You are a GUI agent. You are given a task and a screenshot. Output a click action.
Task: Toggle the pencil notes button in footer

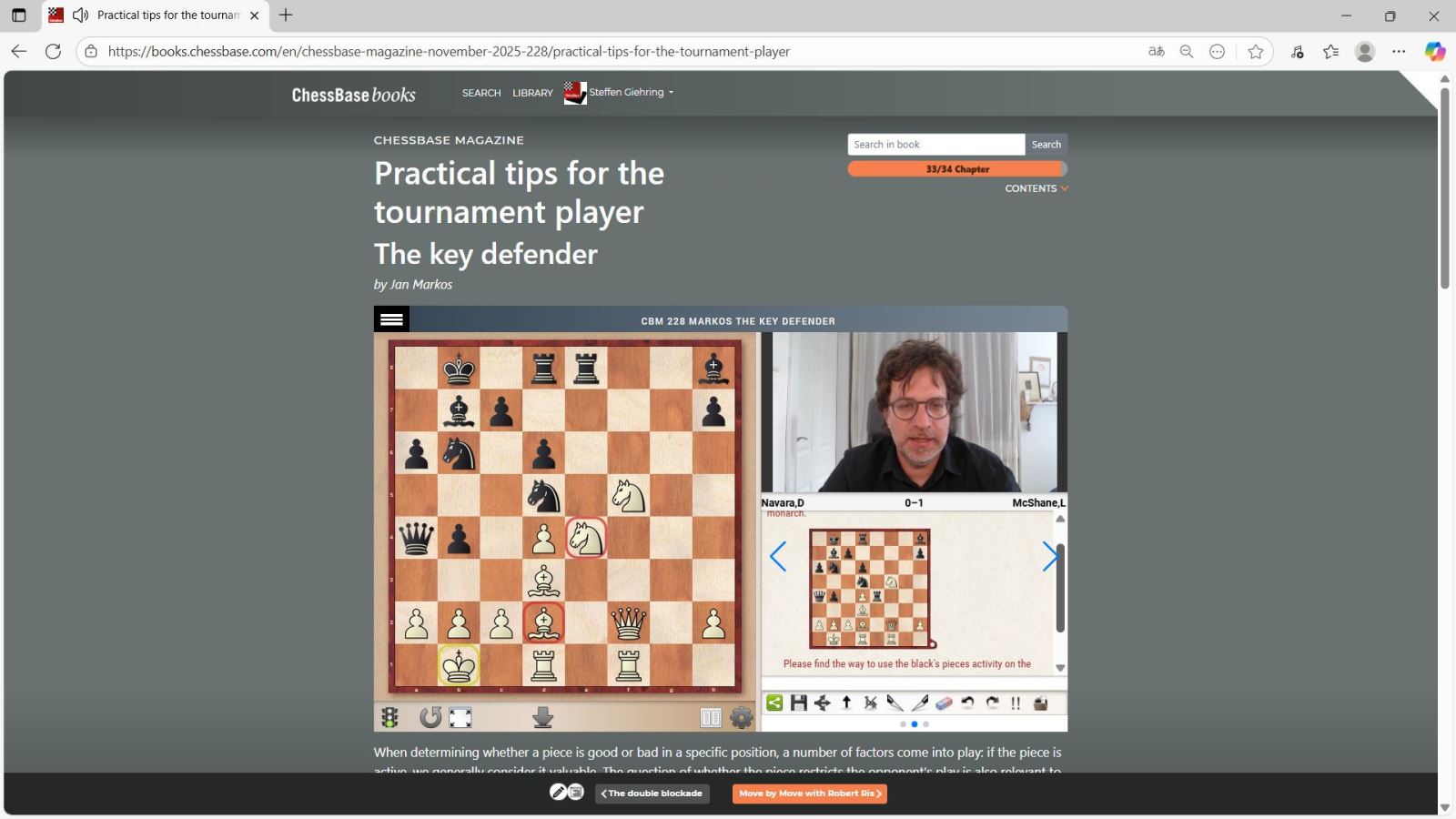click(558, 793)
